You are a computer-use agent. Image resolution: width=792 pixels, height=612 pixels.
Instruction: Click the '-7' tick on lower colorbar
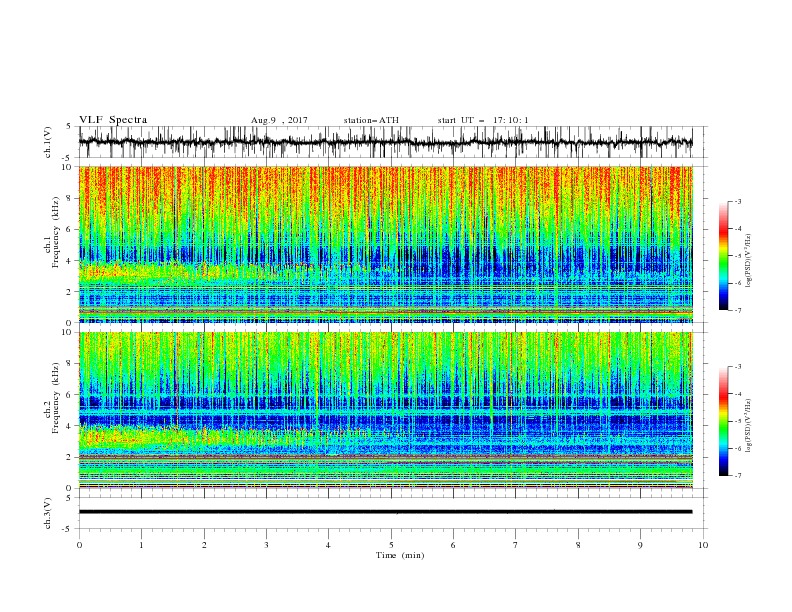pos(738,476)
